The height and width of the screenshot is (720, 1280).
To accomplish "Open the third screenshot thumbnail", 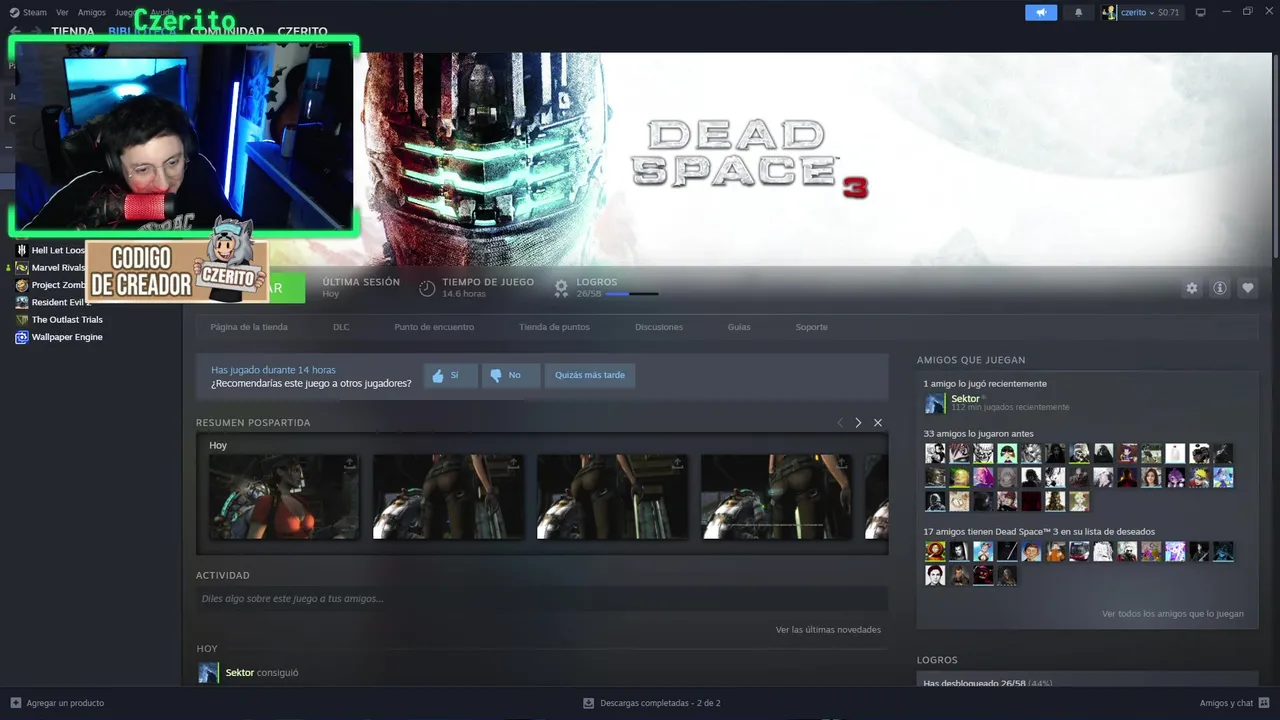I will 612,497.
